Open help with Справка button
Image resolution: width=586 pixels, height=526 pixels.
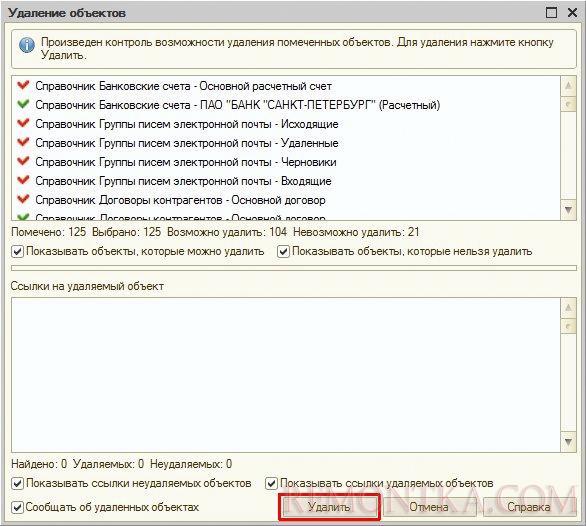(529, 507)
